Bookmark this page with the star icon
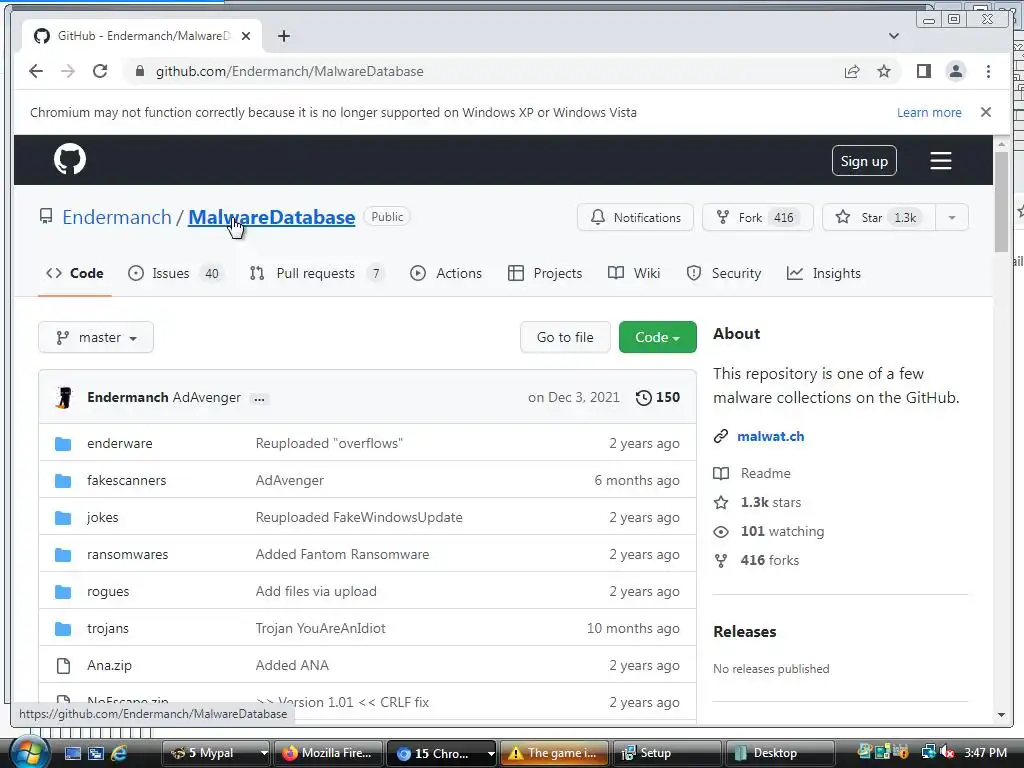1024x768 pixels. [x=884, y=71]
